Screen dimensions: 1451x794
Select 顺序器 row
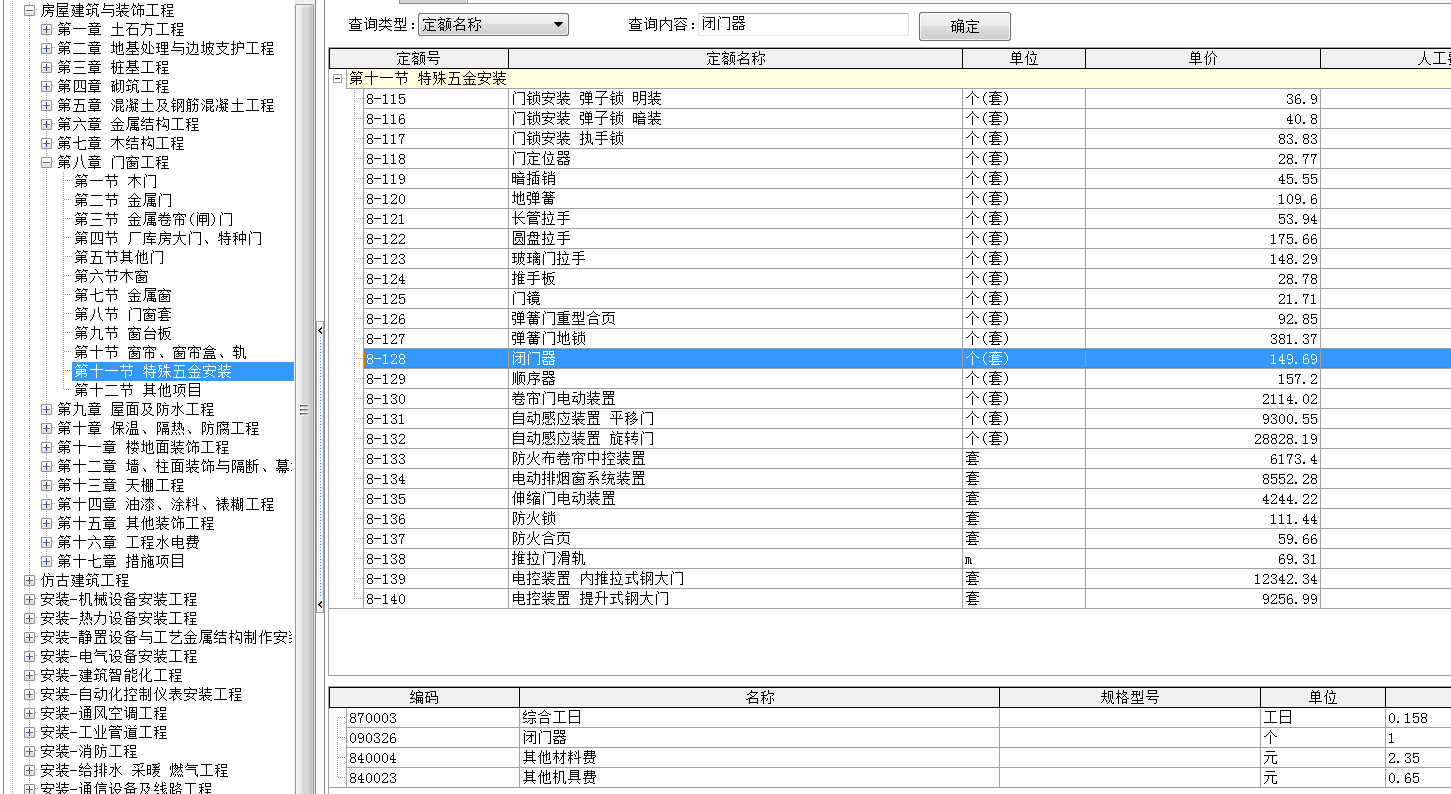click(907, 379)
